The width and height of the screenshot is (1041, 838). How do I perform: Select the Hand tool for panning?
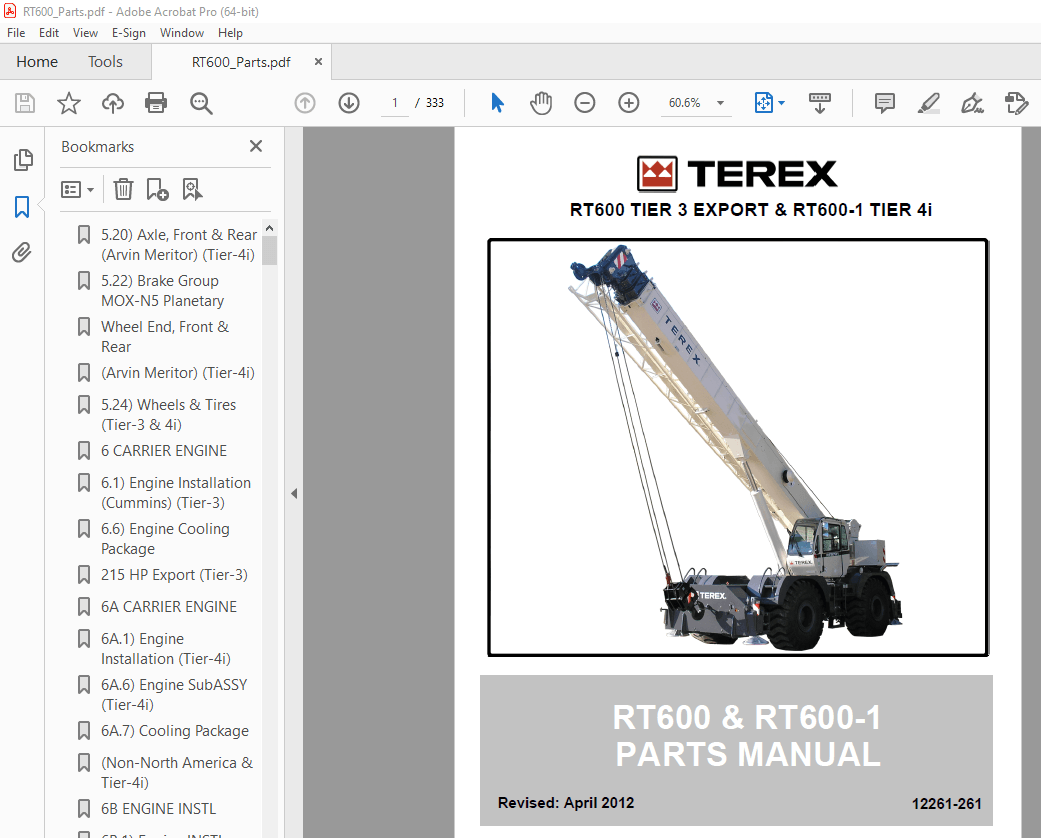coord(540,102)
